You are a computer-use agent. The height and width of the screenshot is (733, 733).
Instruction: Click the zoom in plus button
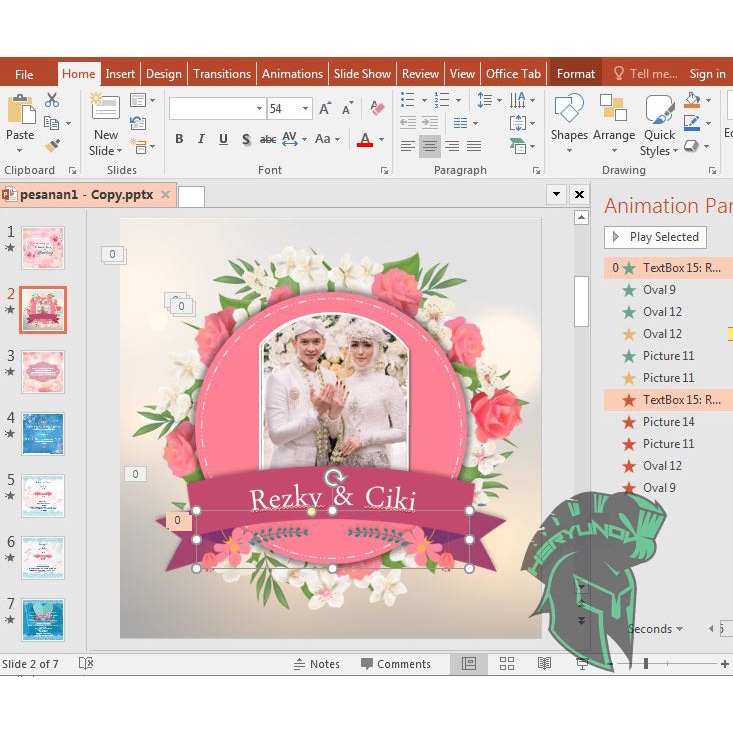725,664
